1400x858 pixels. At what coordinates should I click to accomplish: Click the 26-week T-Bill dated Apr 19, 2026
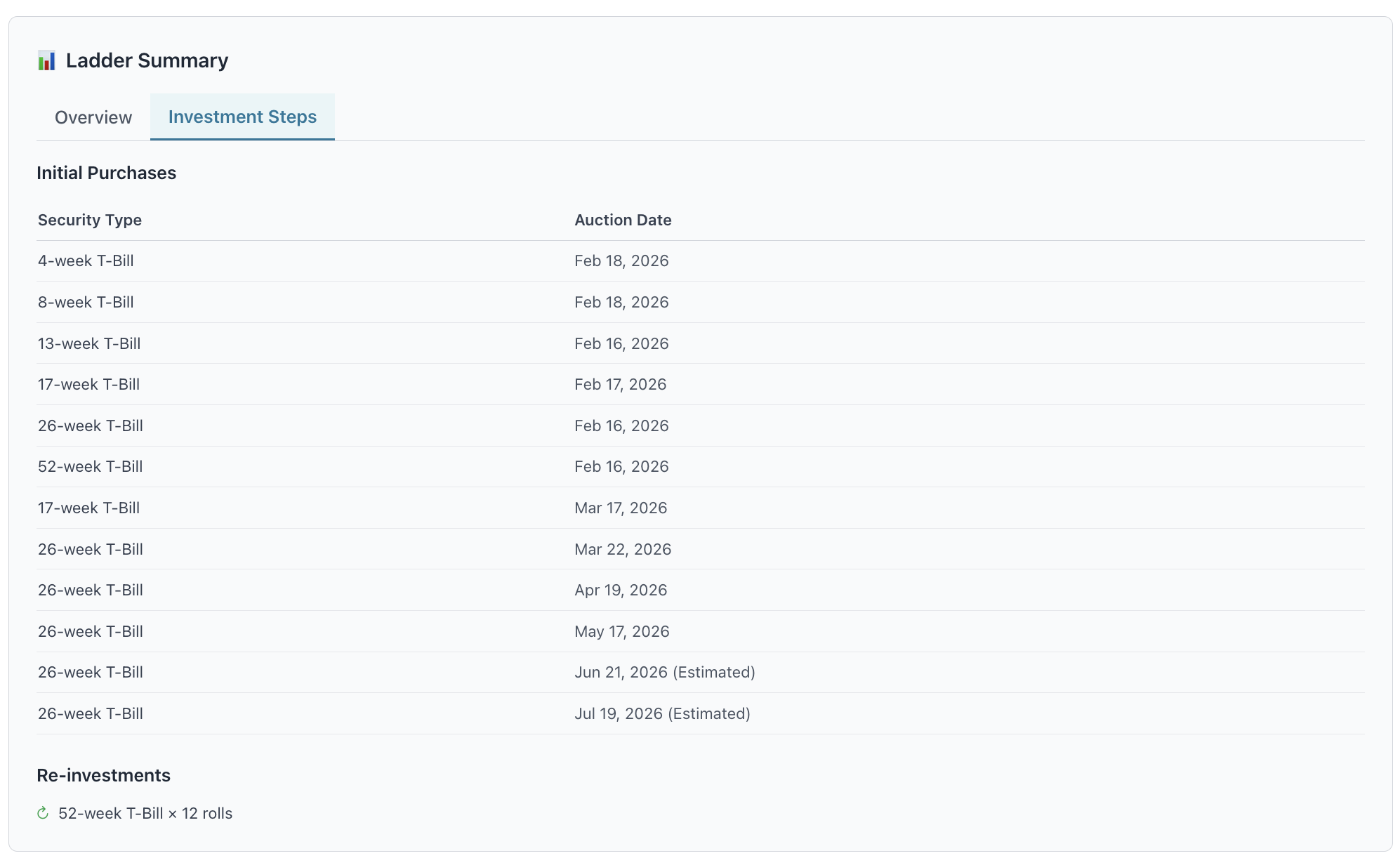90,590
